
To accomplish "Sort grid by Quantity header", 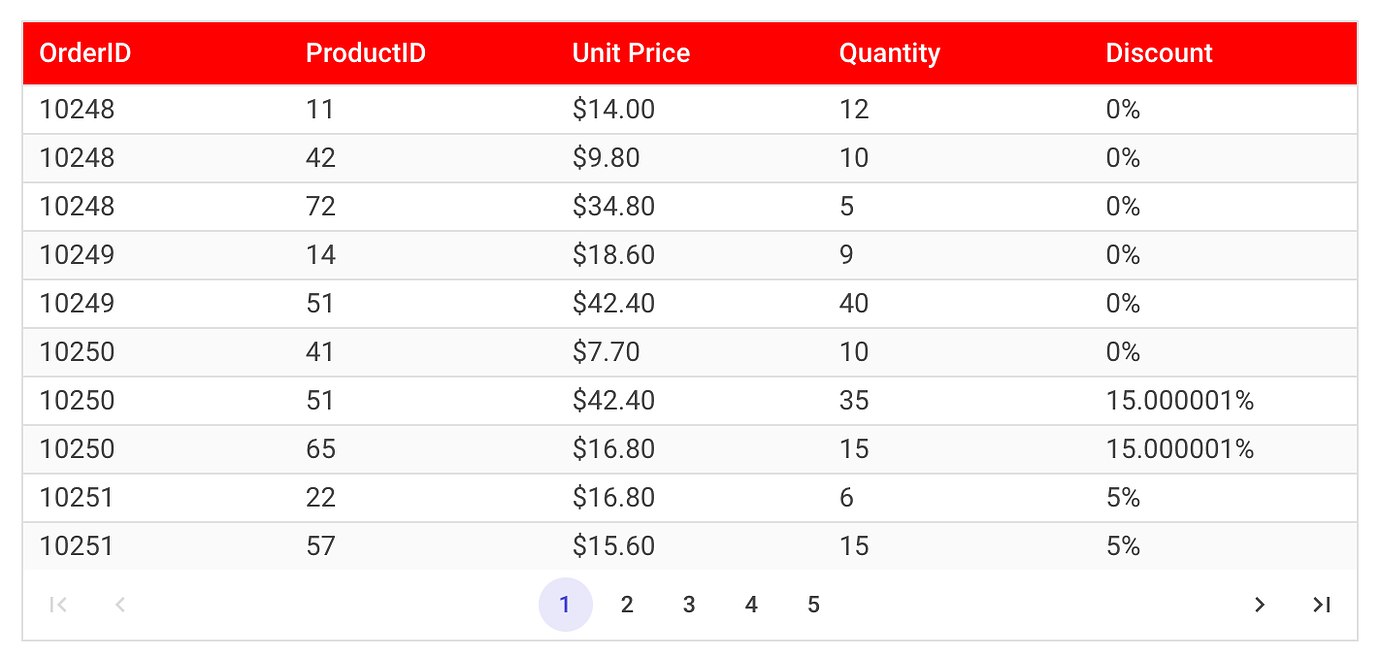I will [x=889, y=53].
